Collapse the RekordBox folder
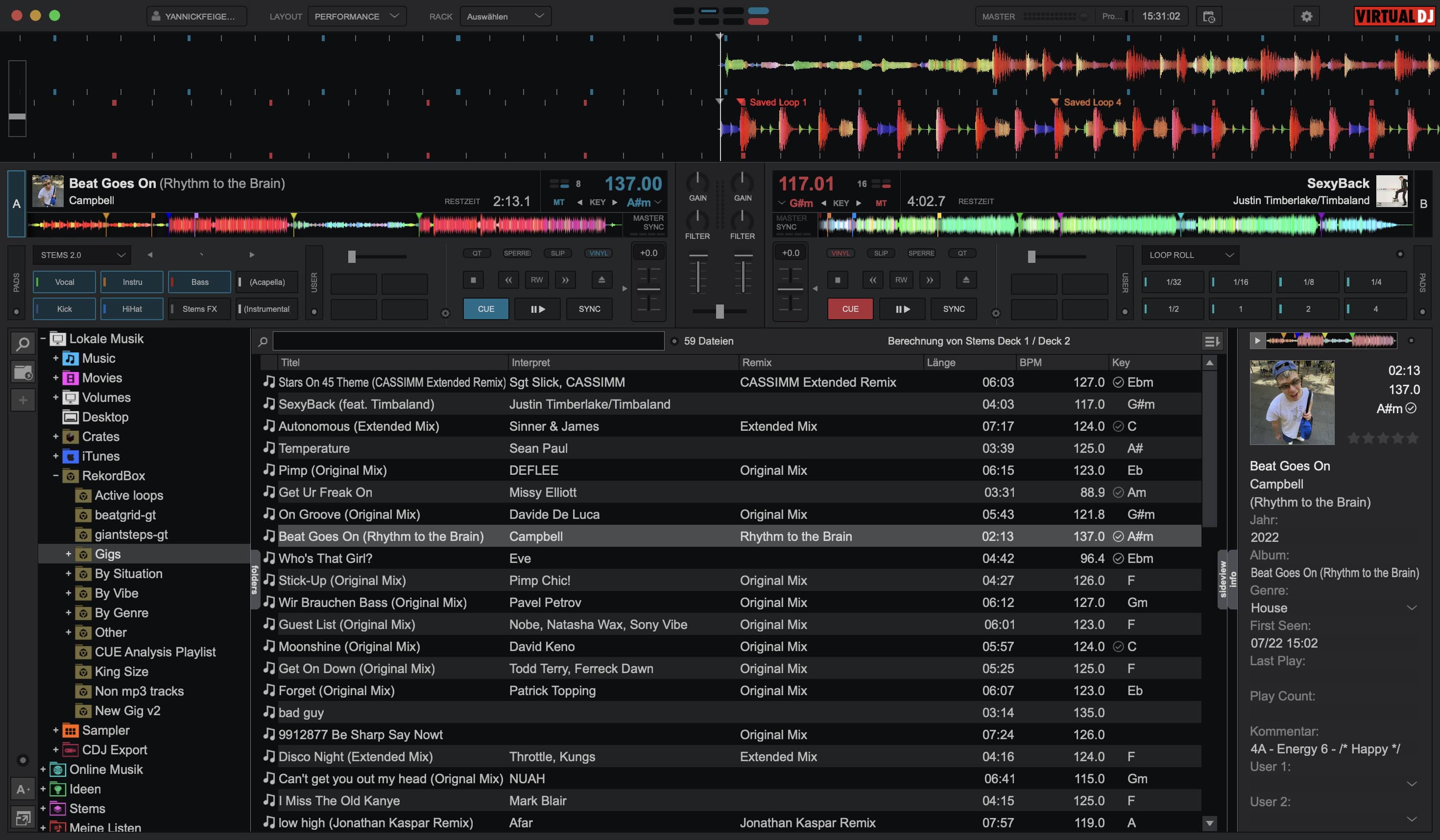The height and width of the screenshot is (840, 1440). pyautogui.click(x=55, y=476)
